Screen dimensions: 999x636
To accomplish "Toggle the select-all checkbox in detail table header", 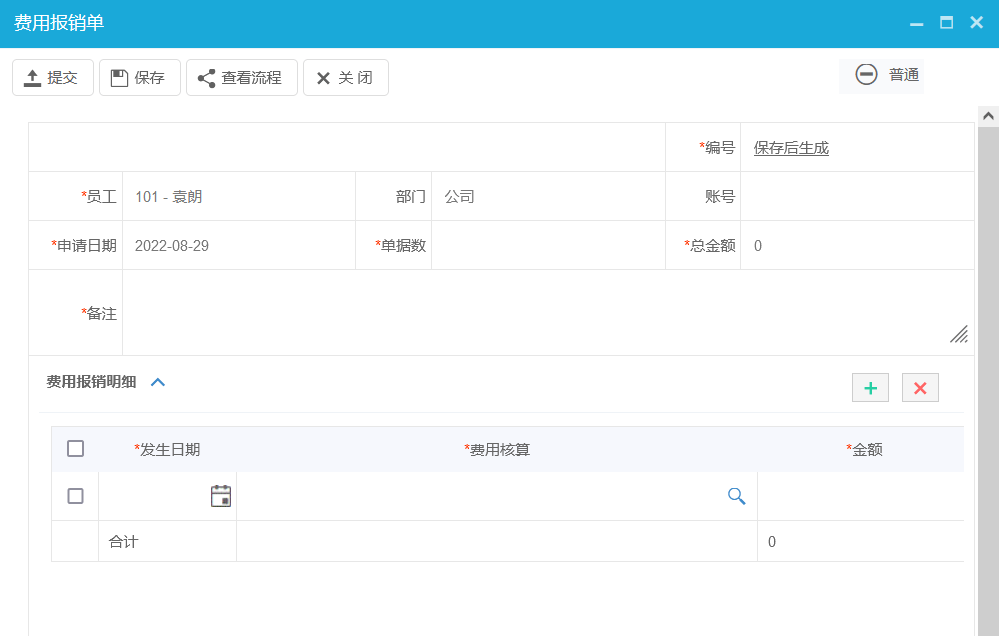I will [75, 448].
